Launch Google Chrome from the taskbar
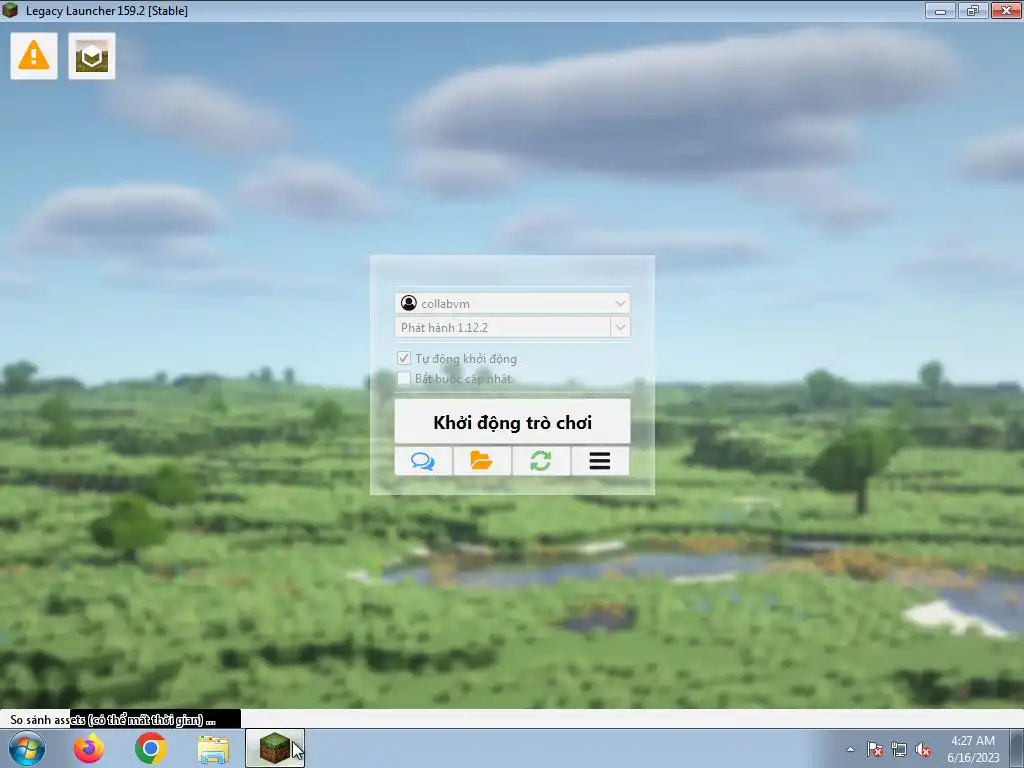The width and height of the screenshot is (1024, 768). [151, 748]
